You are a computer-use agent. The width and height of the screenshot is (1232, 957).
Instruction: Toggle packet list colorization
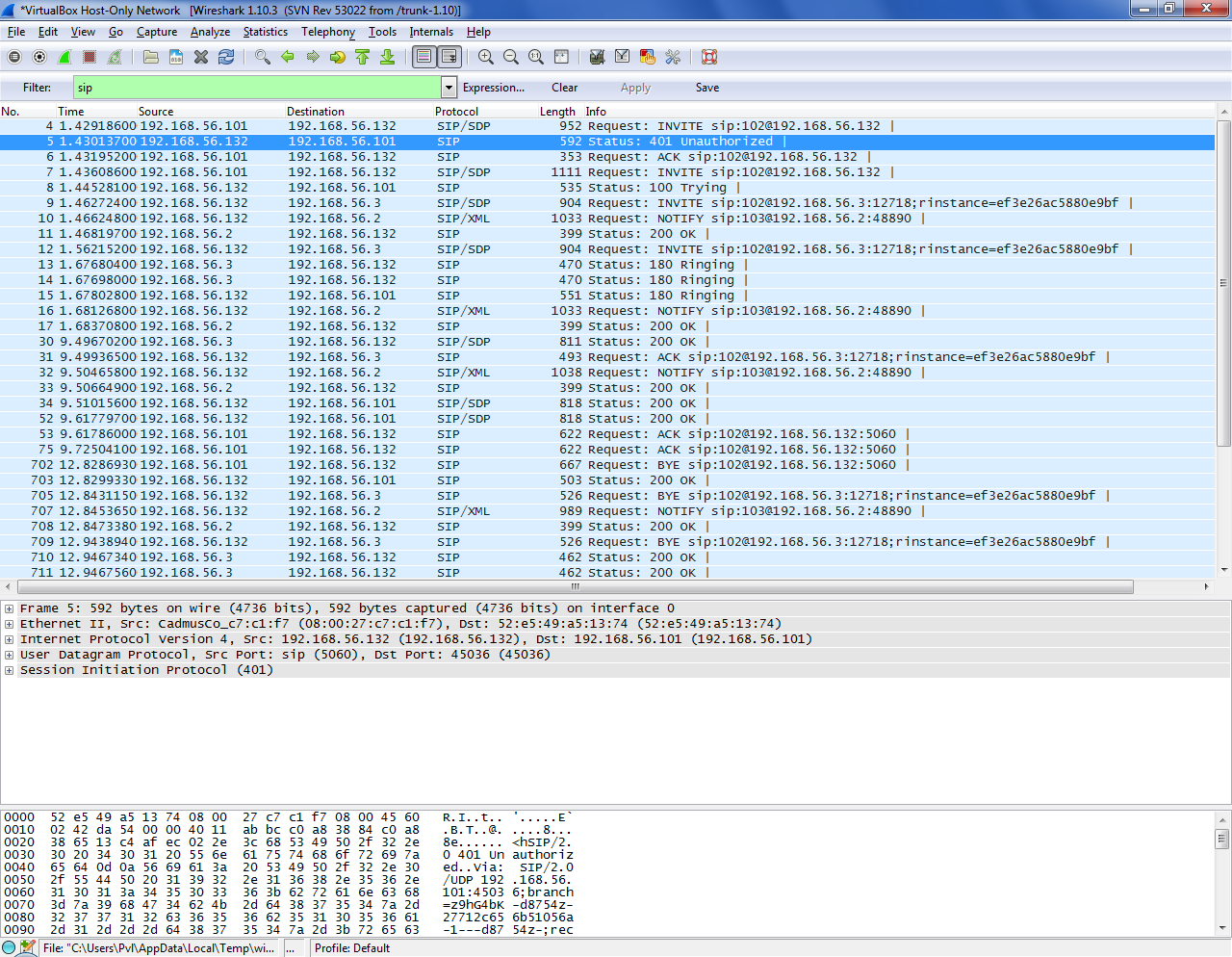click(x=424, y=58)
